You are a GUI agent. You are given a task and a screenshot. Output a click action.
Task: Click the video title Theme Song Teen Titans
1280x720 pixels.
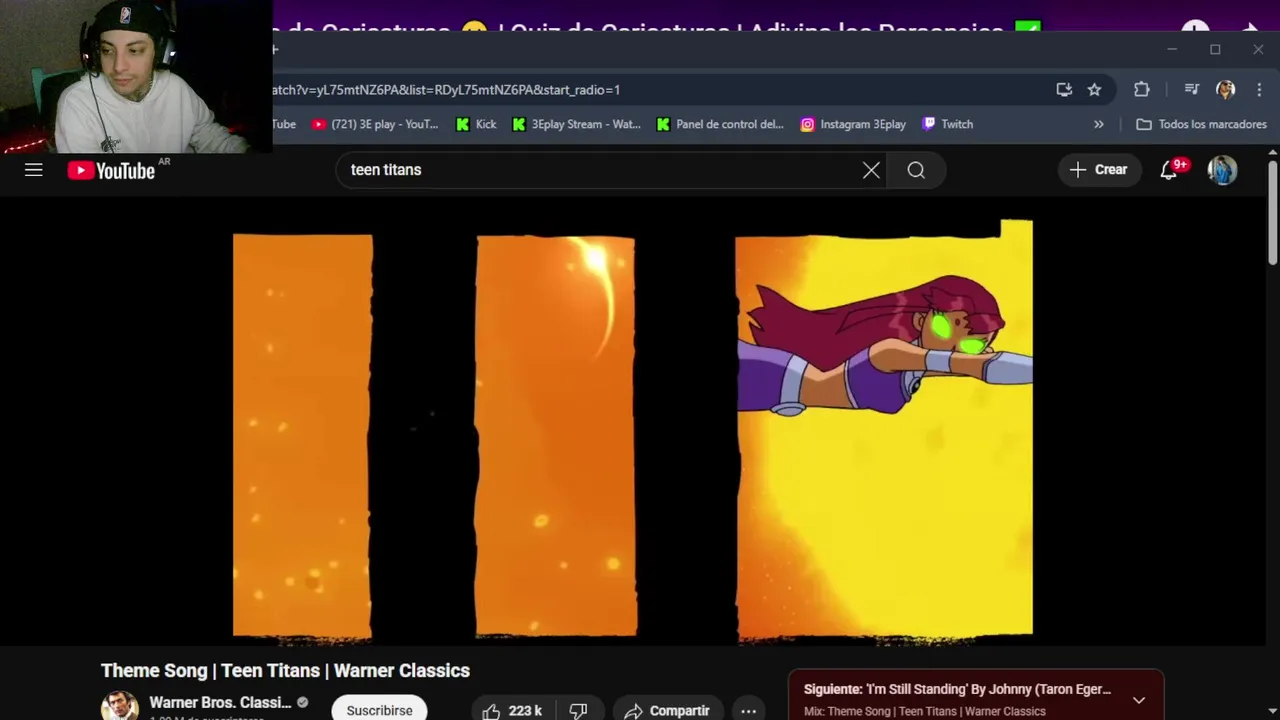pos(285,670)
